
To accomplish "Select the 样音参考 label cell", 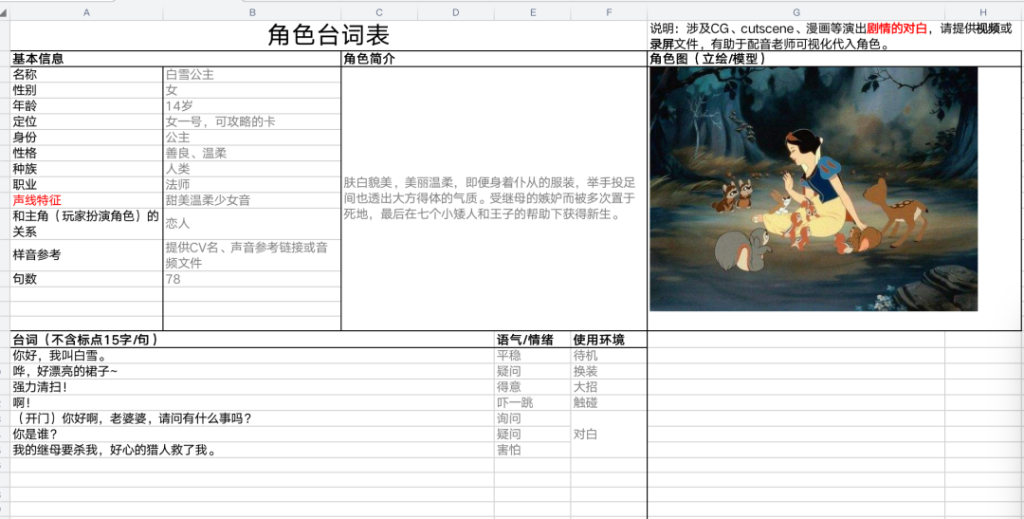I will click(87, 255).
